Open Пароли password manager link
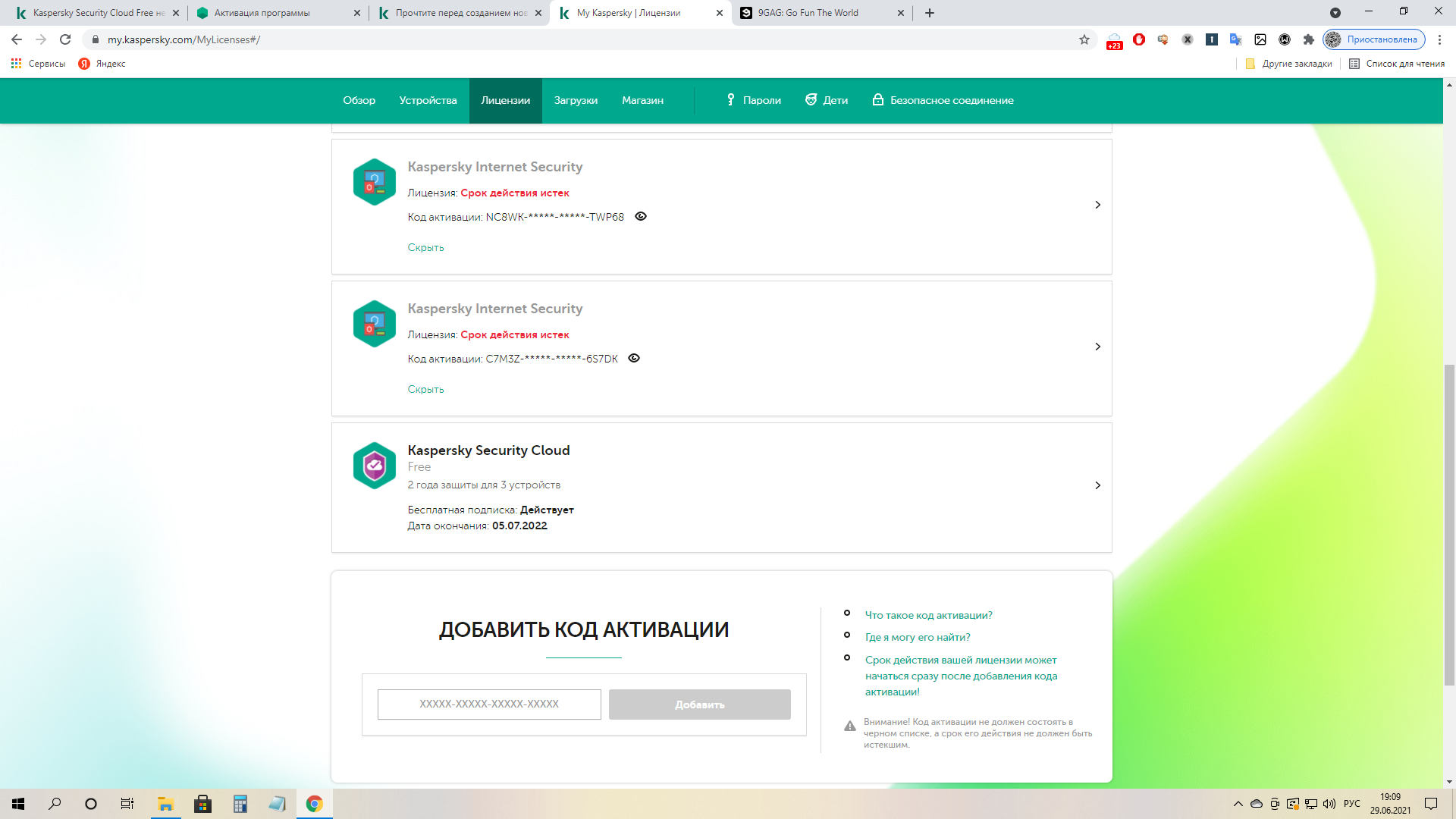This screenshot has height=819, width=1456. (x=753, y=100)
